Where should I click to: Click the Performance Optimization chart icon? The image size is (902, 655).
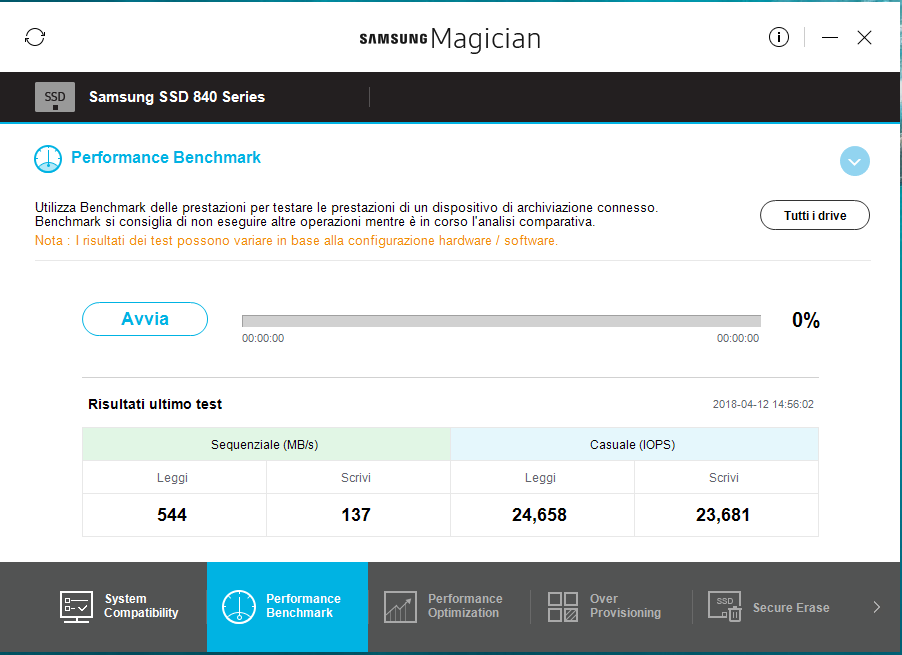[400, 607]
